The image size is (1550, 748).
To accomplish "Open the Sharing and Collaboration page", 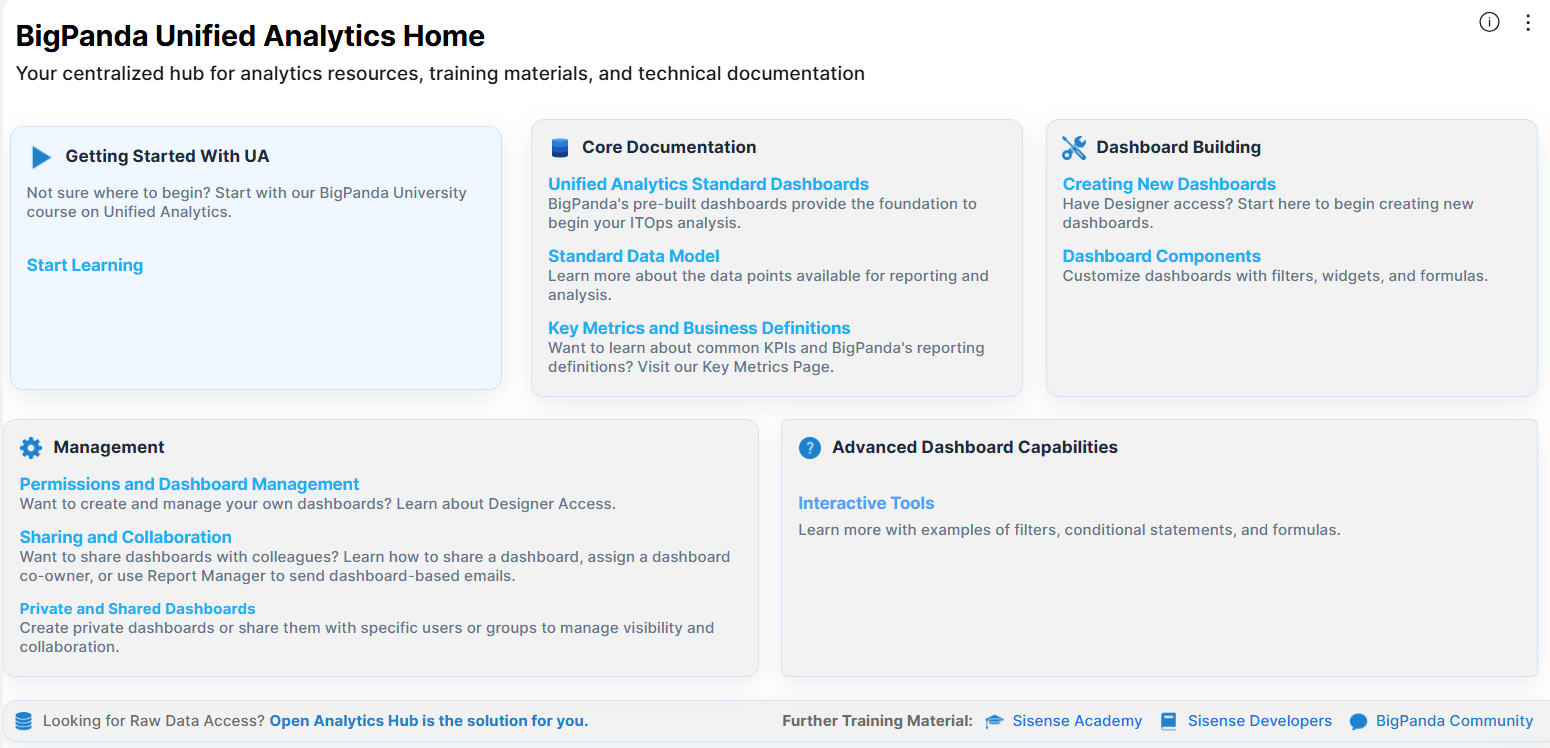I will pos(125,537).
